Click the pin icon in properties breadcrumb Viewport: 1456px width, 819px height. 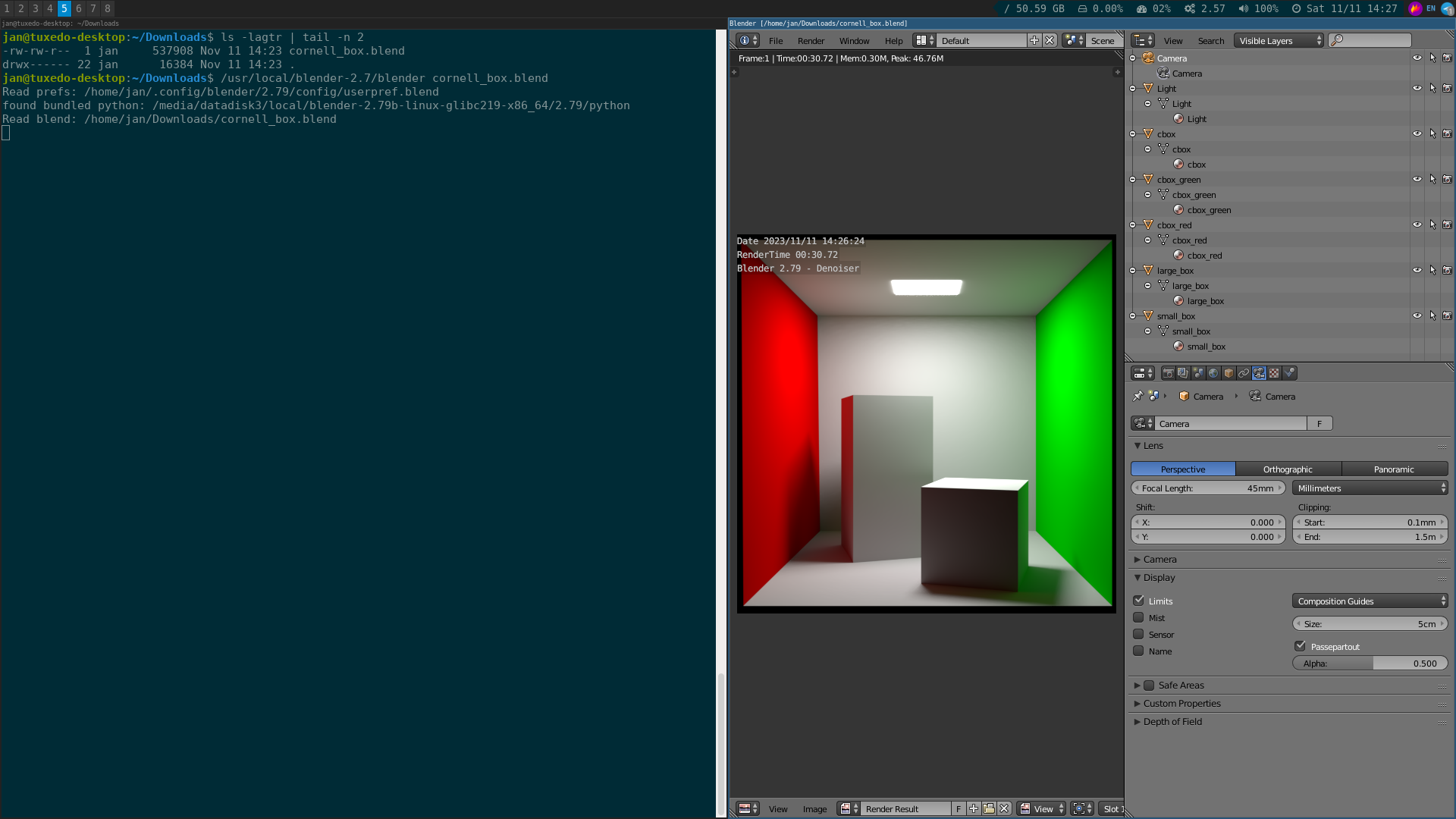(1137, 396)
